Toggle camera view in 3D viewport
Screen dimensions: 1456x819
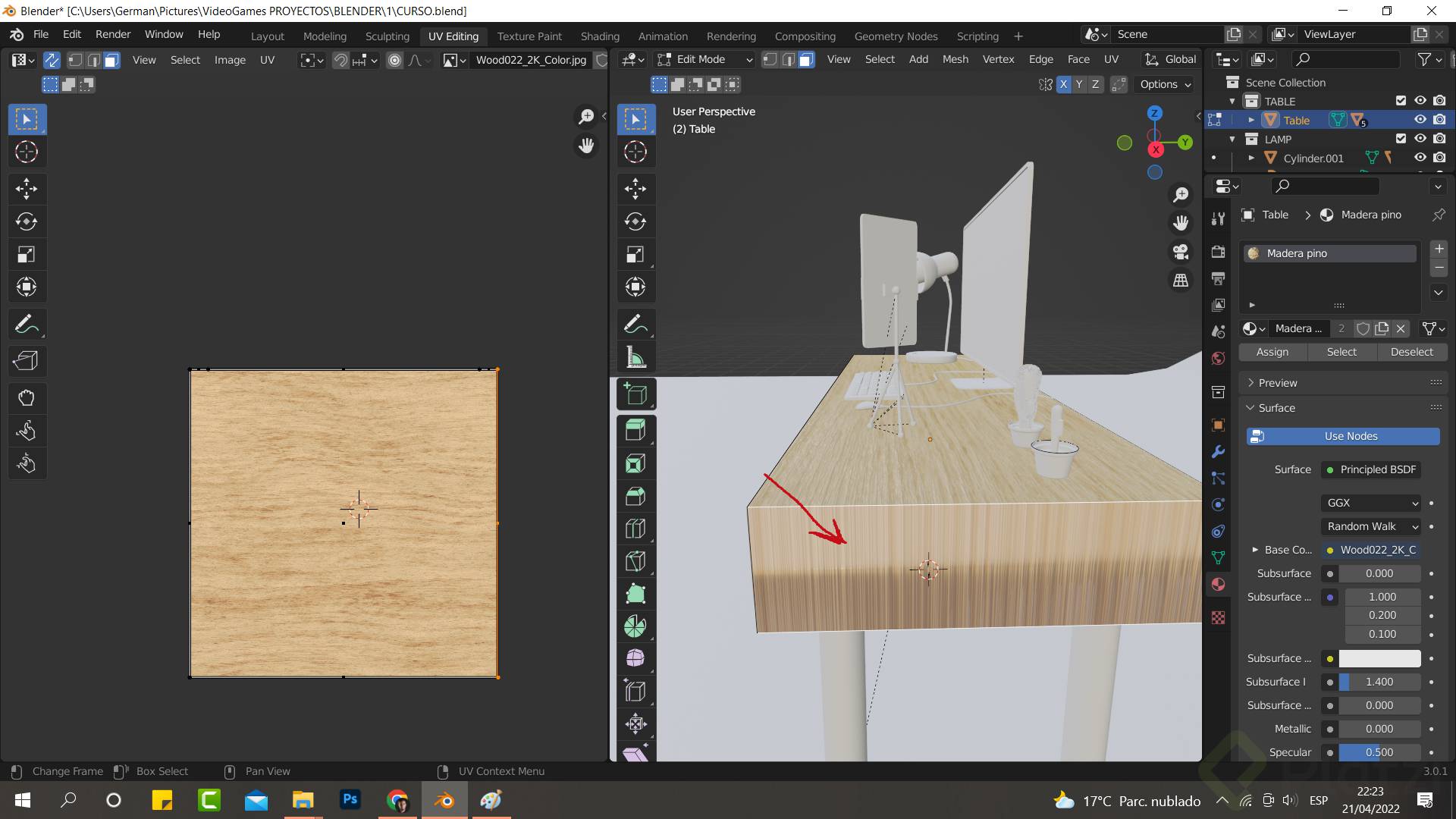click(x=1181, y=252)
